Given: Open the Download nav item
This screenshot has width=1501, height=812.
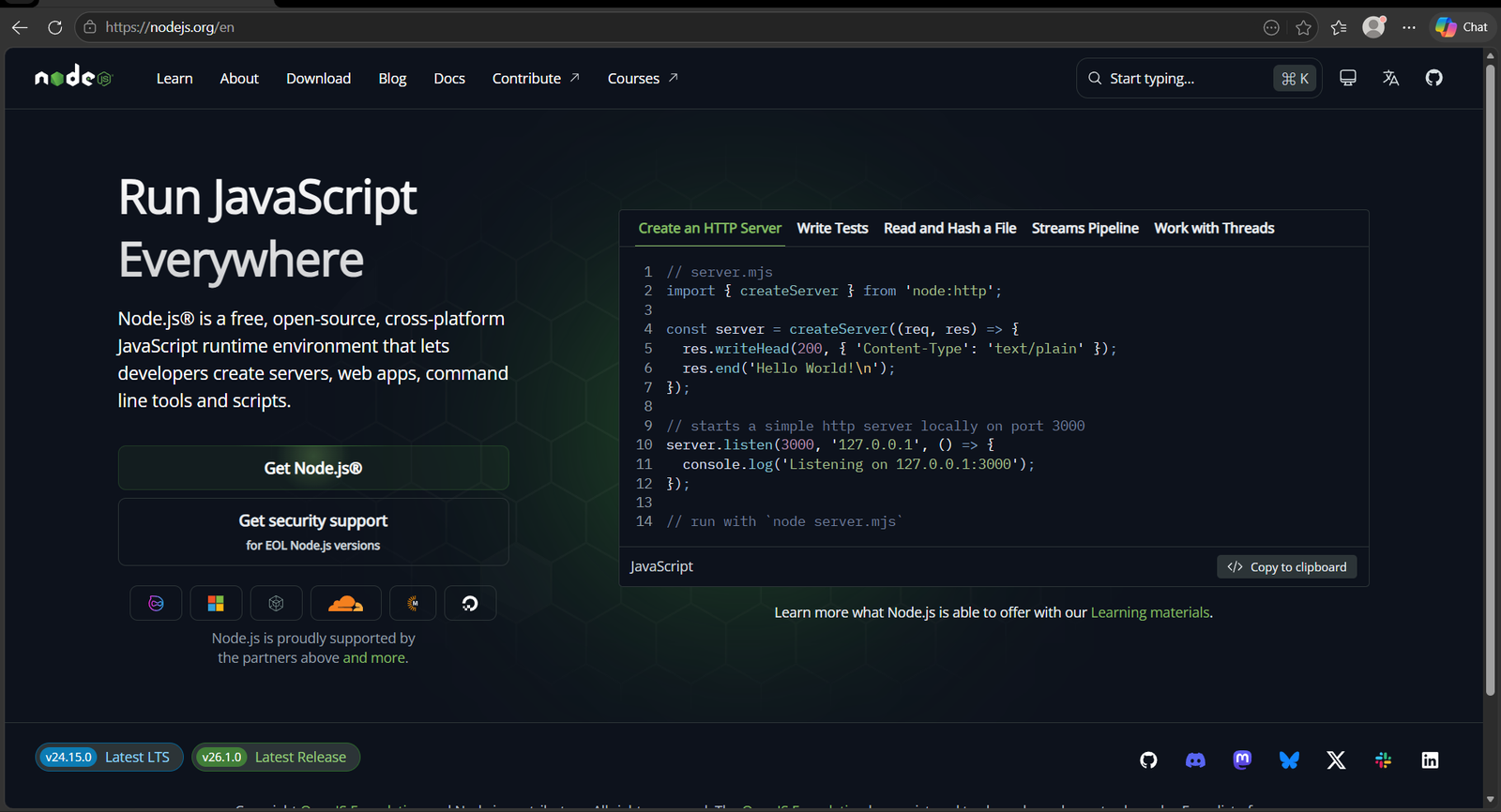Looking at the screenshot, I should coord(319,79).
